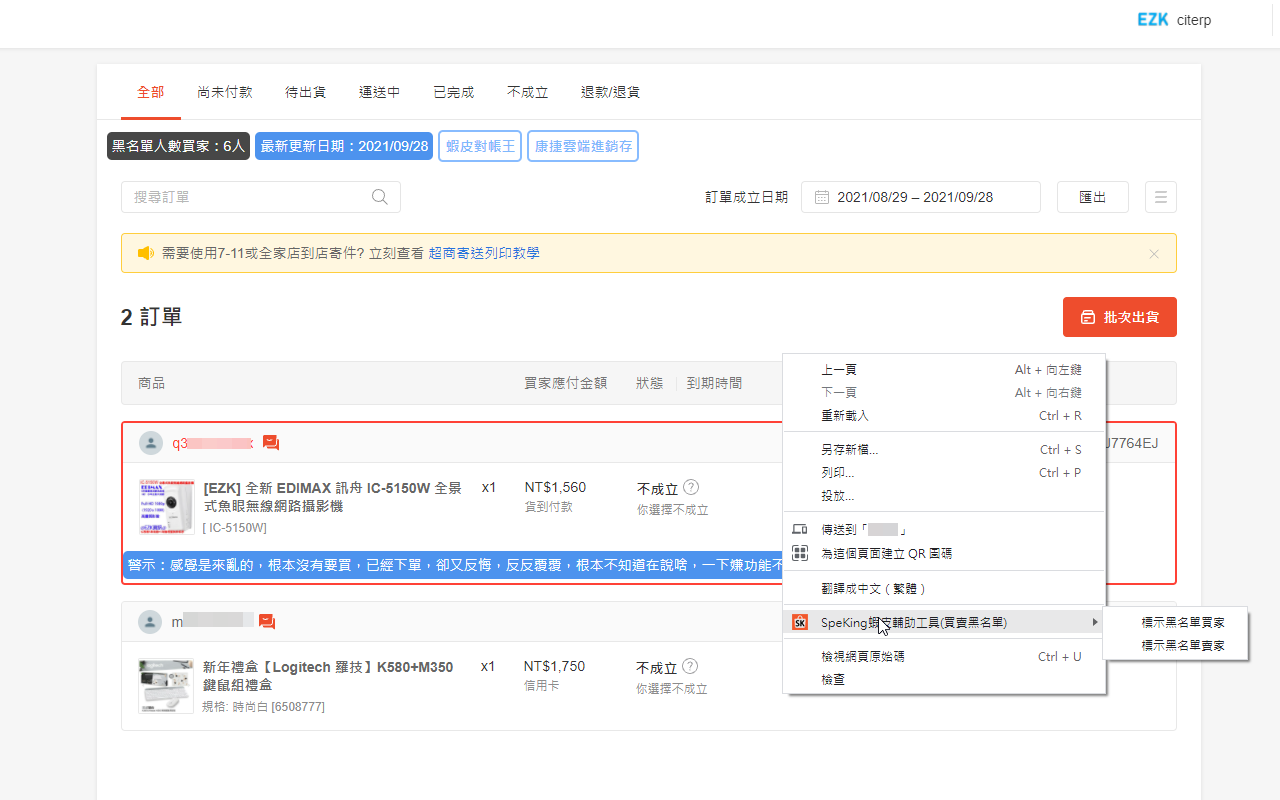This screenshot has height=800, width=1280.
Task: Click the 批次出貨 button
Action: click(1119, 317)
